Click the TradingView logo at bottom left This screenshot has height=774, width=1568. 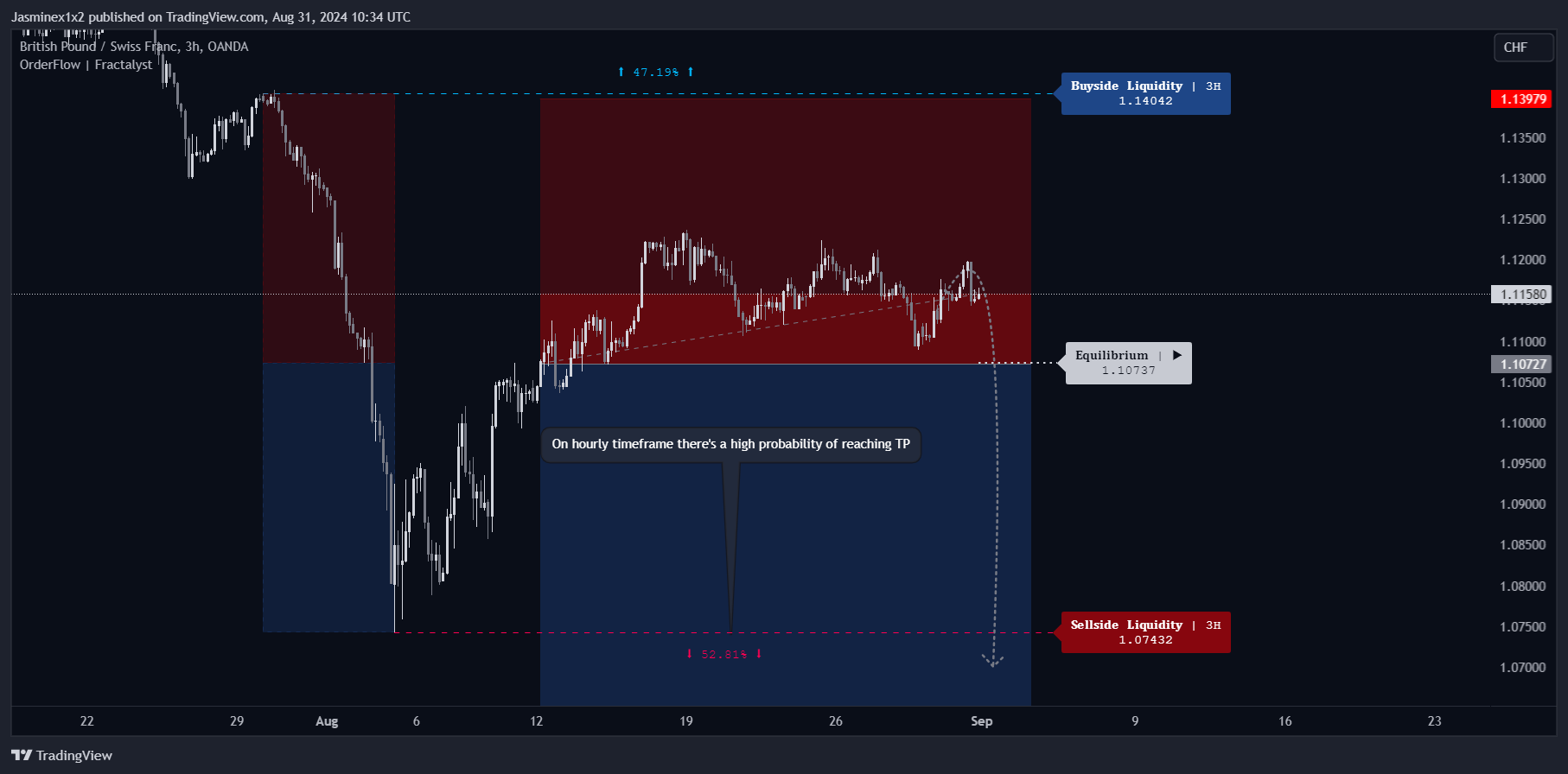coord(62,755)
